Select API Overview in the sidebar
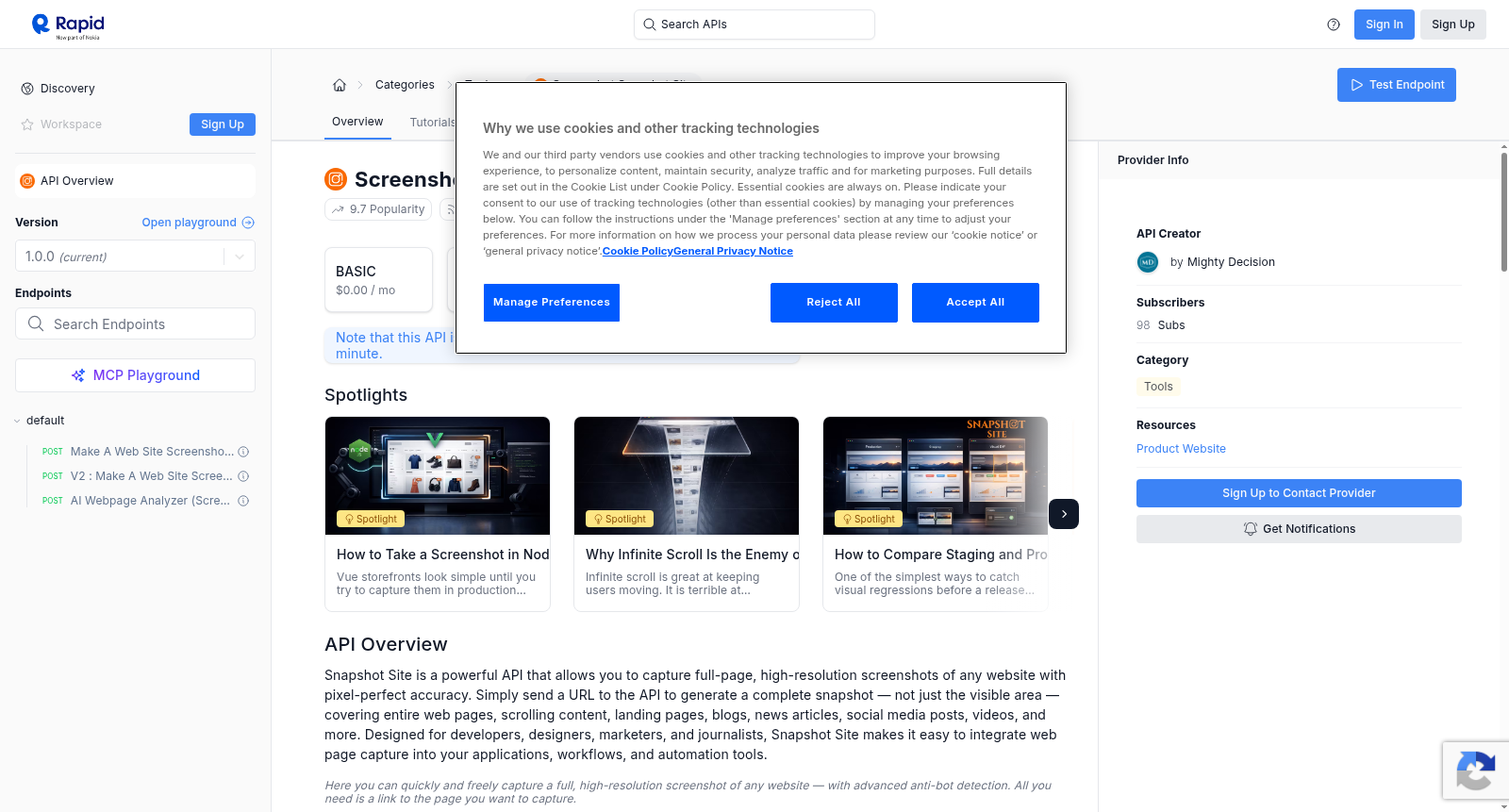1509x812 pixels. pyautogui.click(x=135, y=181)
